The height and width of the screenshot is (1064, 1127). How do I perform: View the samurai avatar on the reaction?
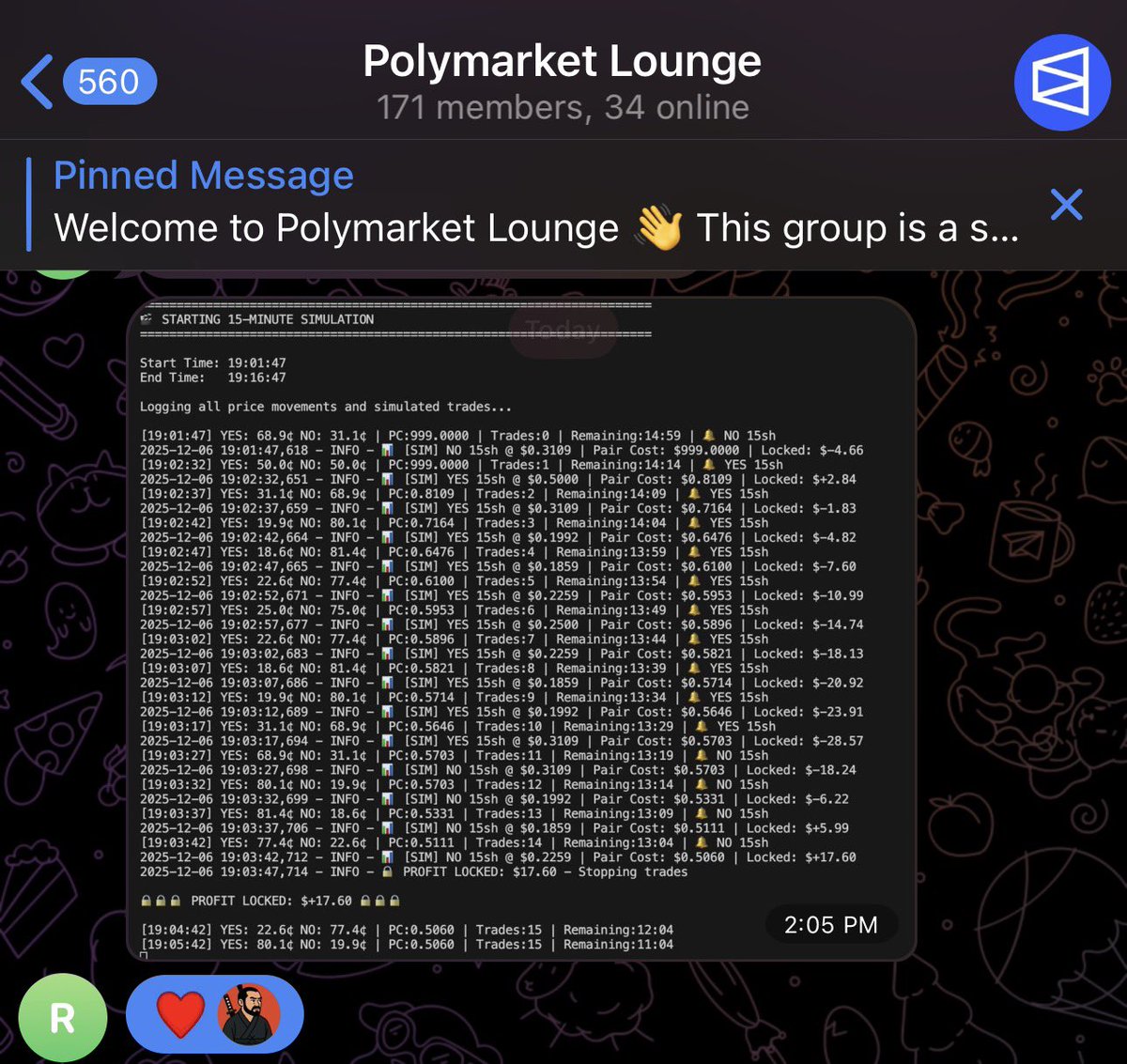click(x=249, y=1015)
